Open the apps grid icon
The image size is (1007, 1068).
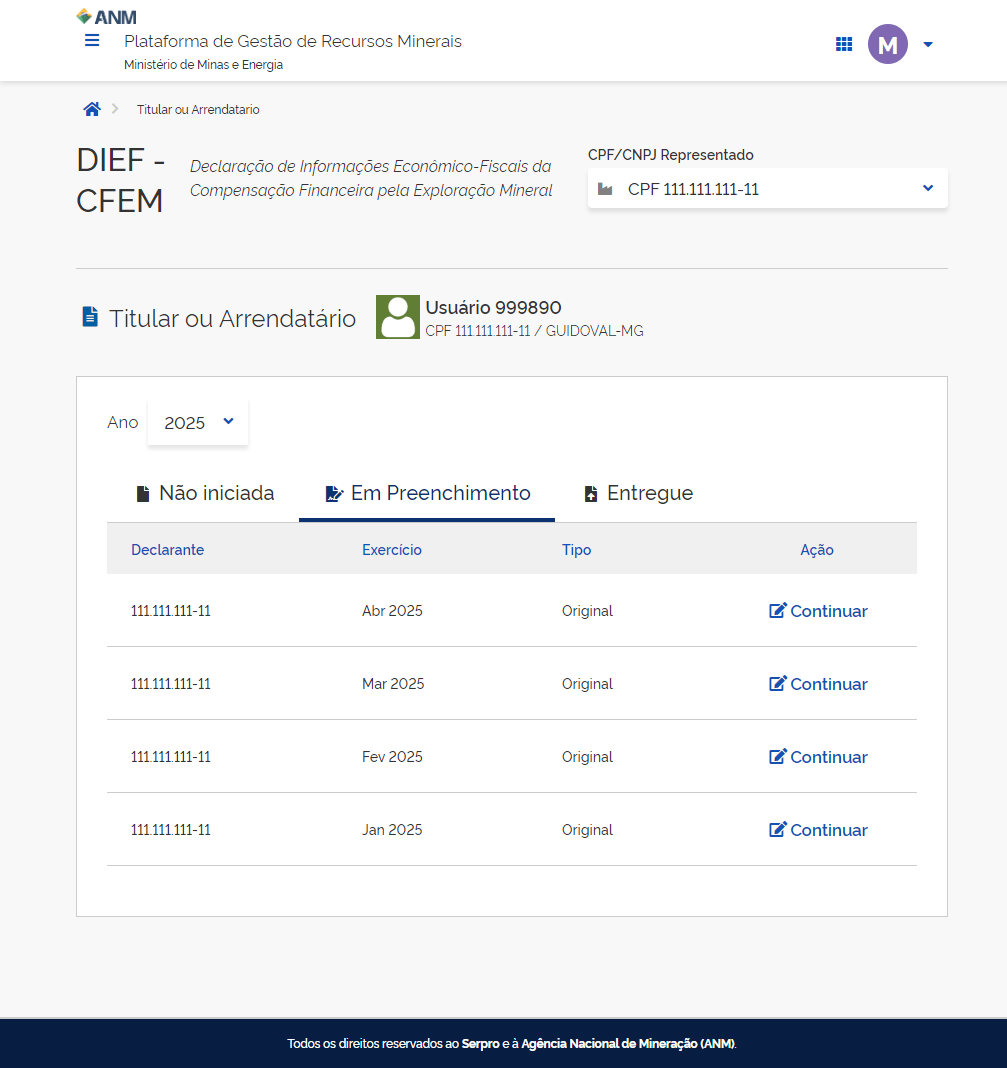[843, 44]
